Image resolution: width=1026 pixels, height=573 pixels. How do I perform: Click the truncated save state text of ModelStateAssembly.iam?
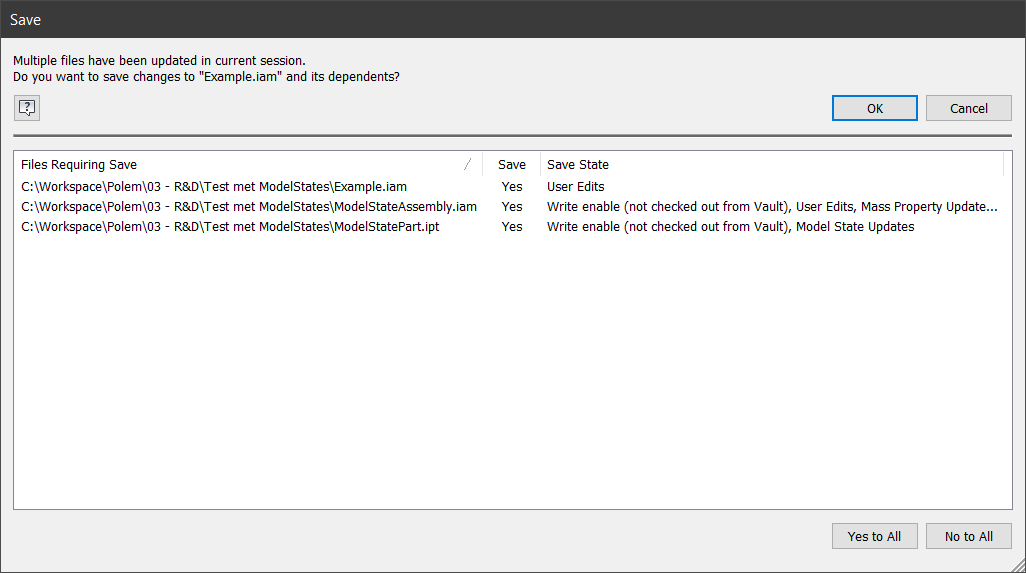(772, 207)
